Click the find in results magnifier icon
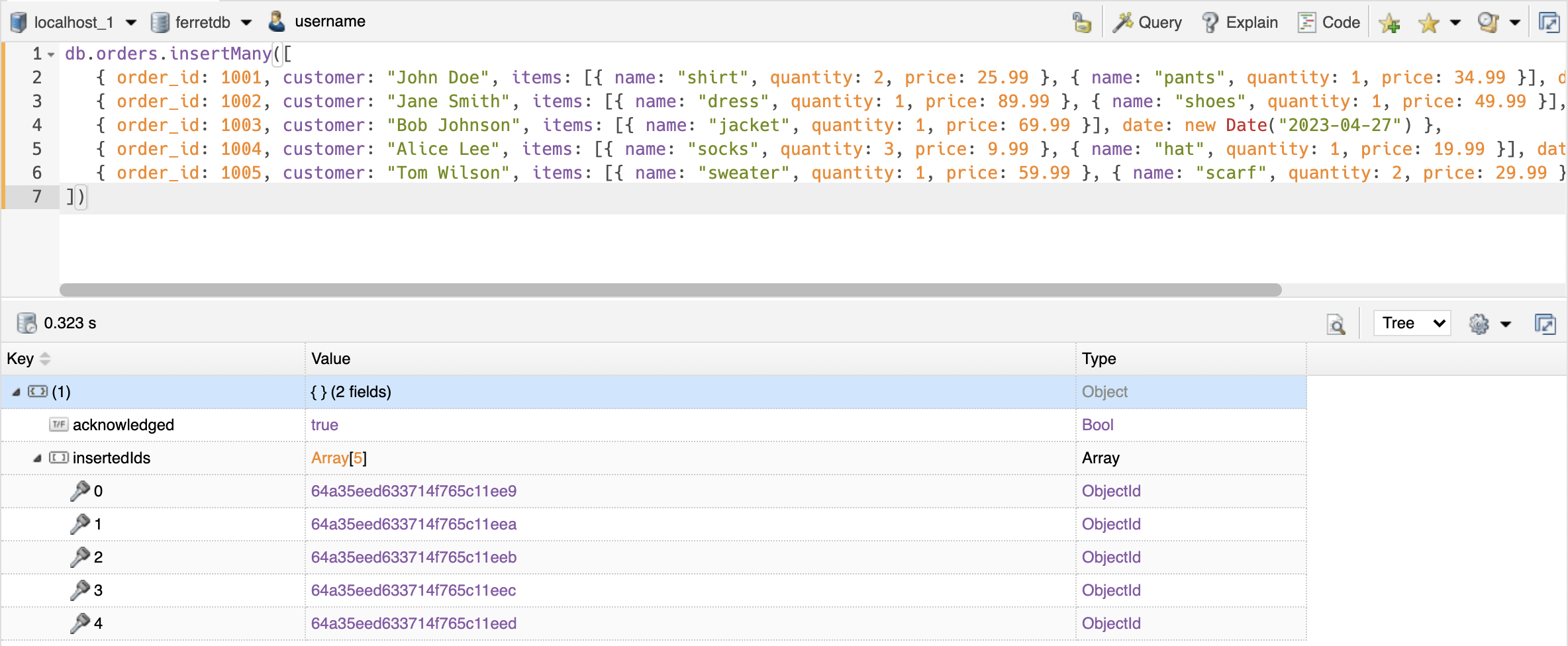The height and width of the screenshot is (646, 1568). [x=1336, y=324]
